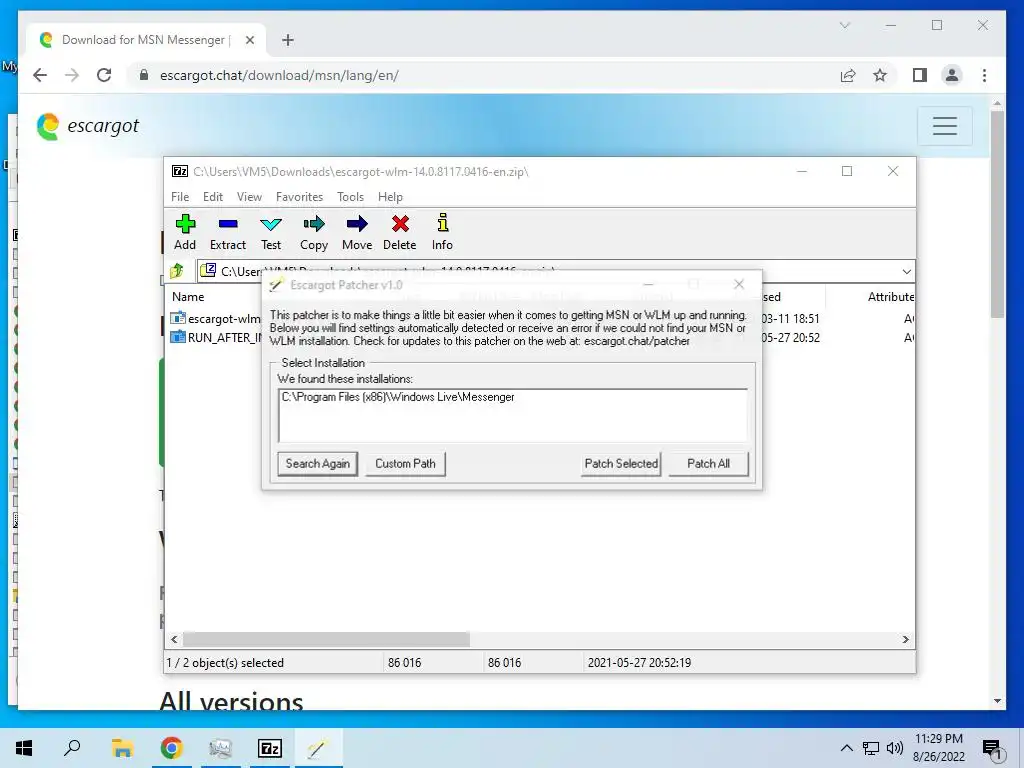Click the browser page vertical scrollbar
This screenshot has width=1024, height=768.
pos(997,214)
